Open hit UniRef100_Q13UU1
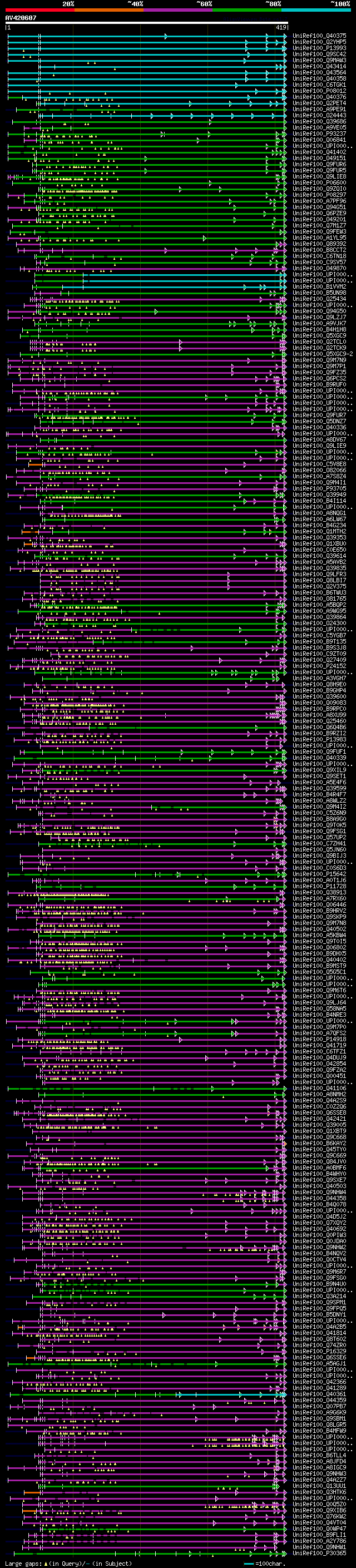Viewport: 356px width, 1568px height. click(319, 1486)
